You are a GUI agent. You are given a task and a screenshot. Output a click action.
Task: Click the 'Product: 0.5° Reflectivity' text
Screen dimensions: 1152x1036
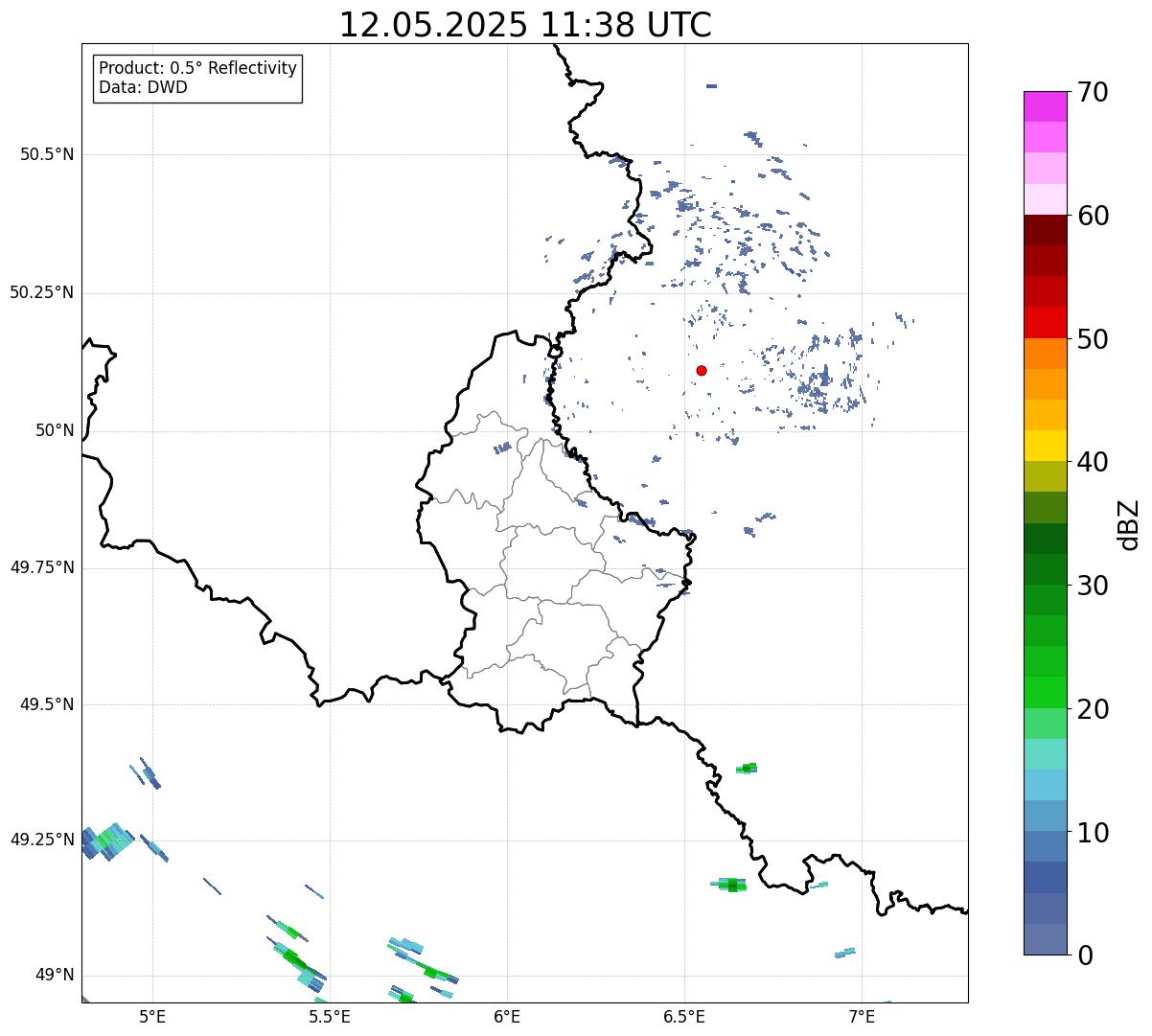197,69
